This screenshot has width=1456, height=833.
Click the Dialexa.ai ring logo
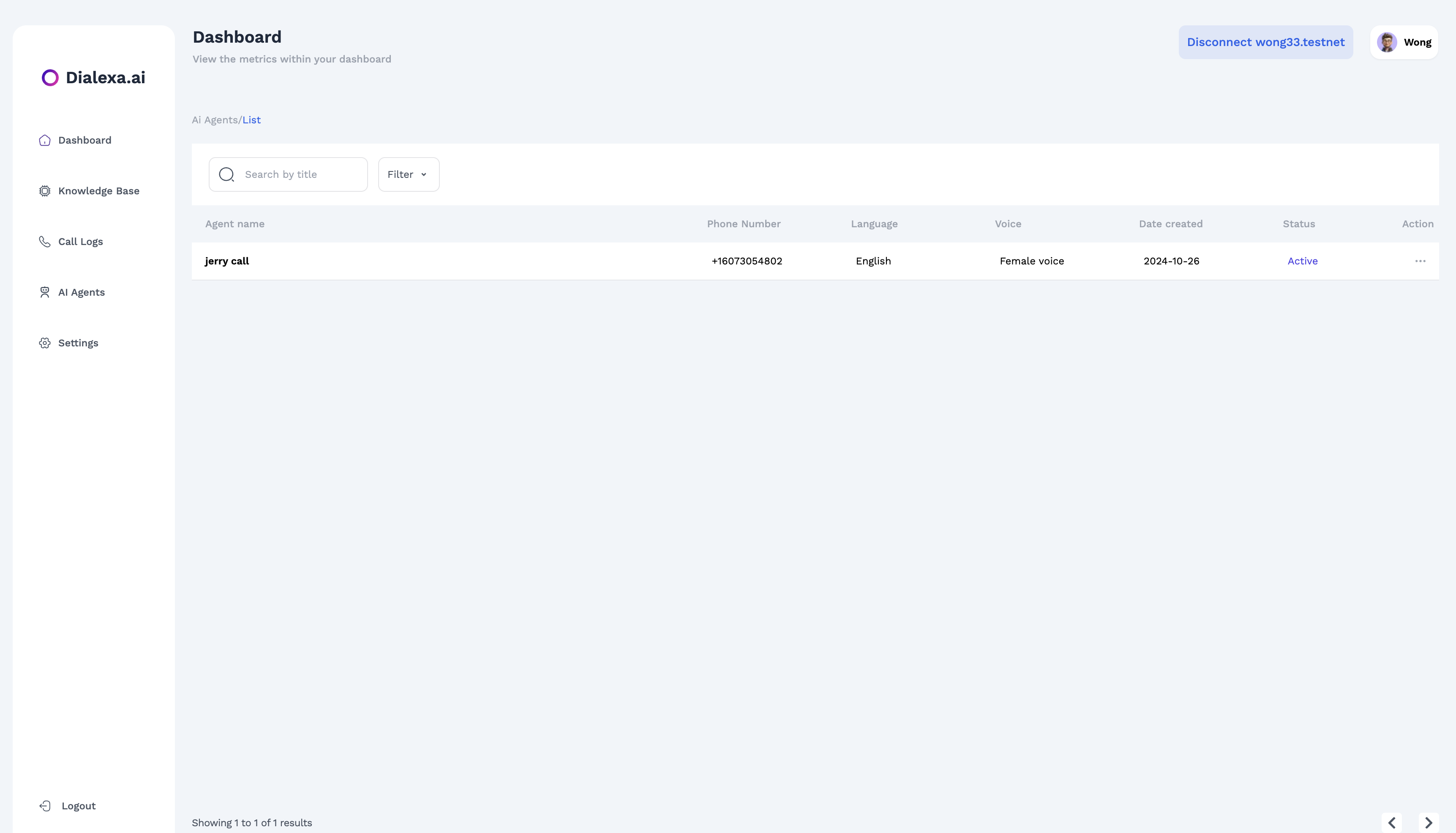pos(50,78)
